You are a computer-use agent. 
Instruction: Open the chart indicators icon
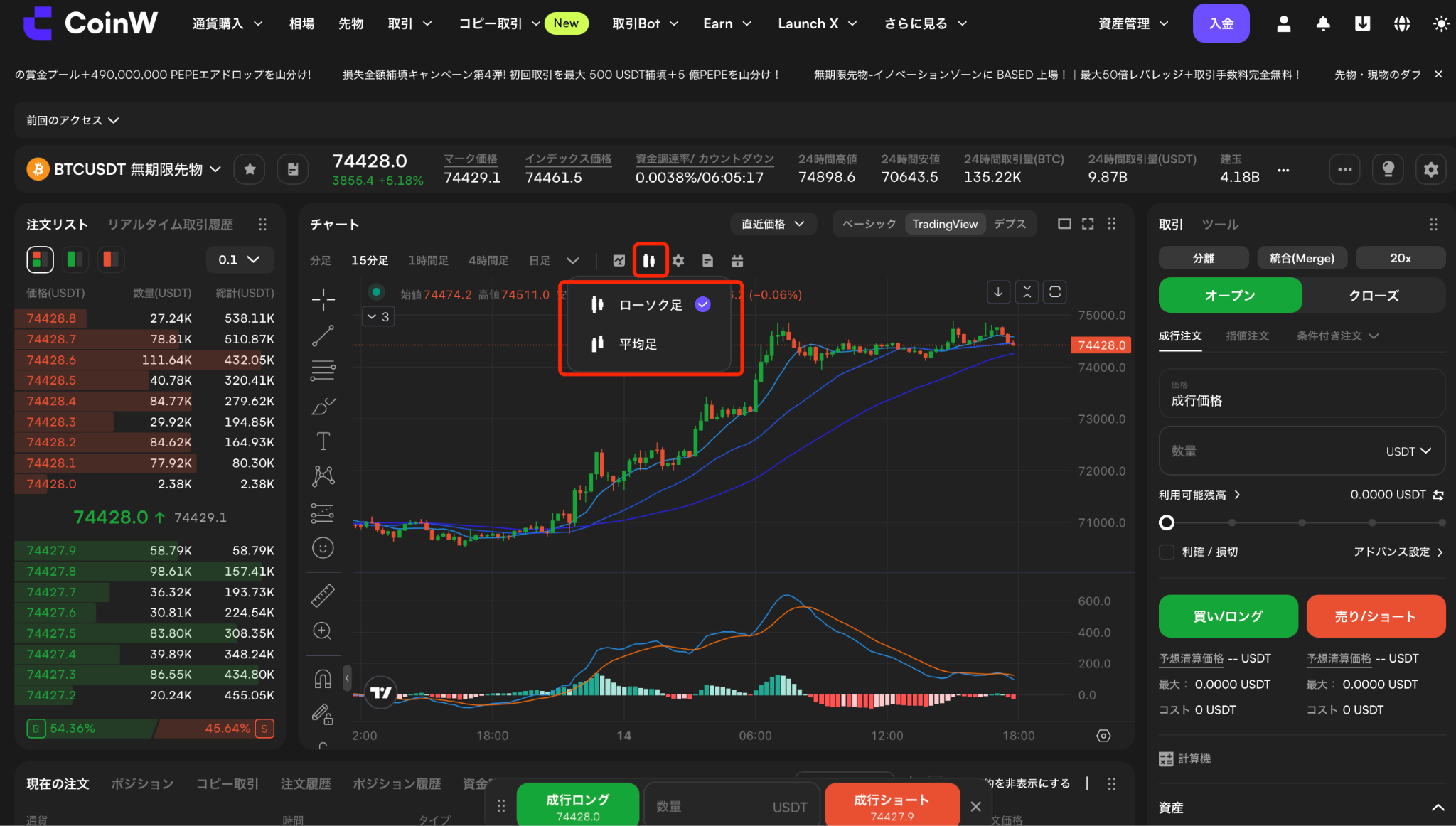pyautogui.click(x=619, y=261)
